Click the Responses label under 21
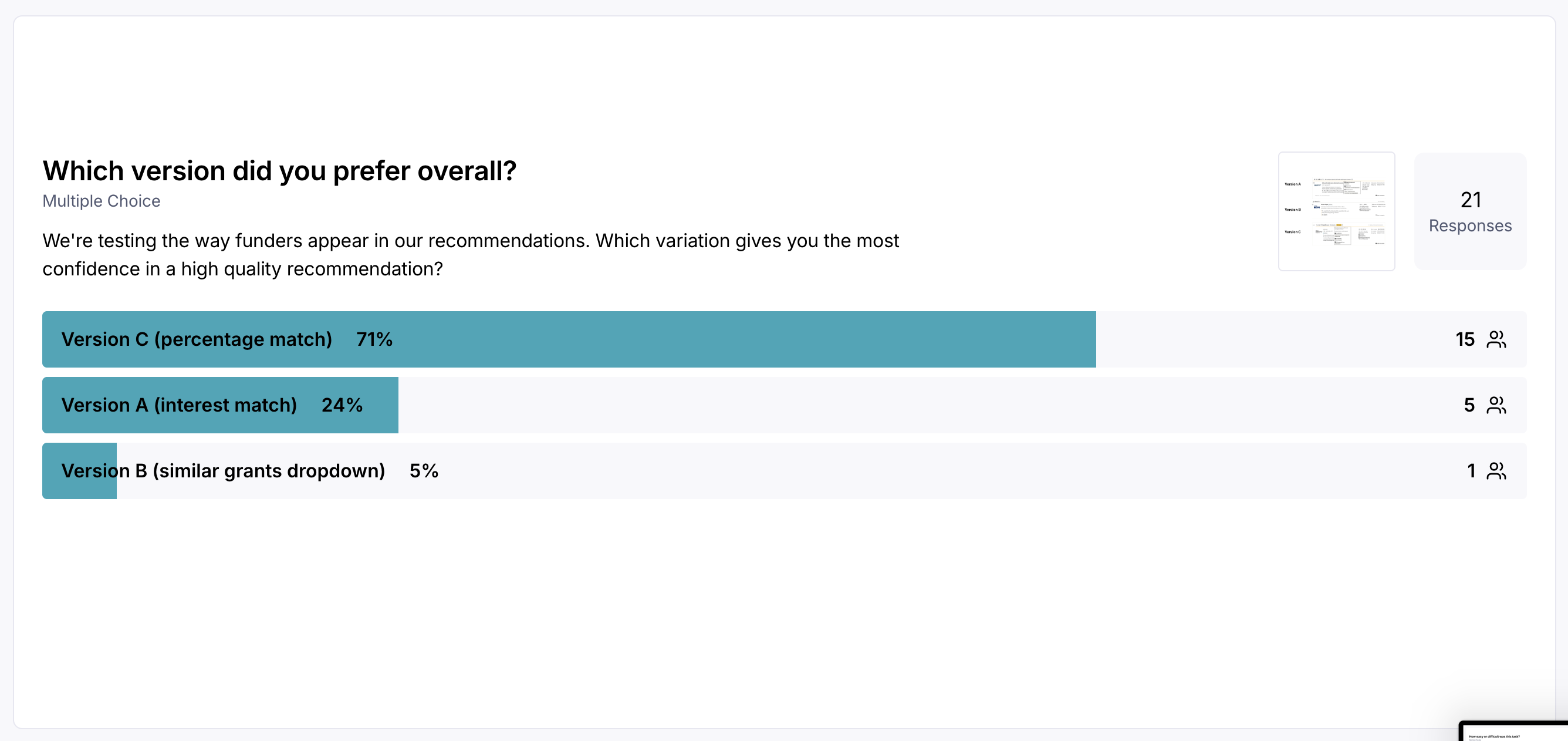Image resolution: width=1568 pixels, height=741 pixels. tap(1470, 226)
